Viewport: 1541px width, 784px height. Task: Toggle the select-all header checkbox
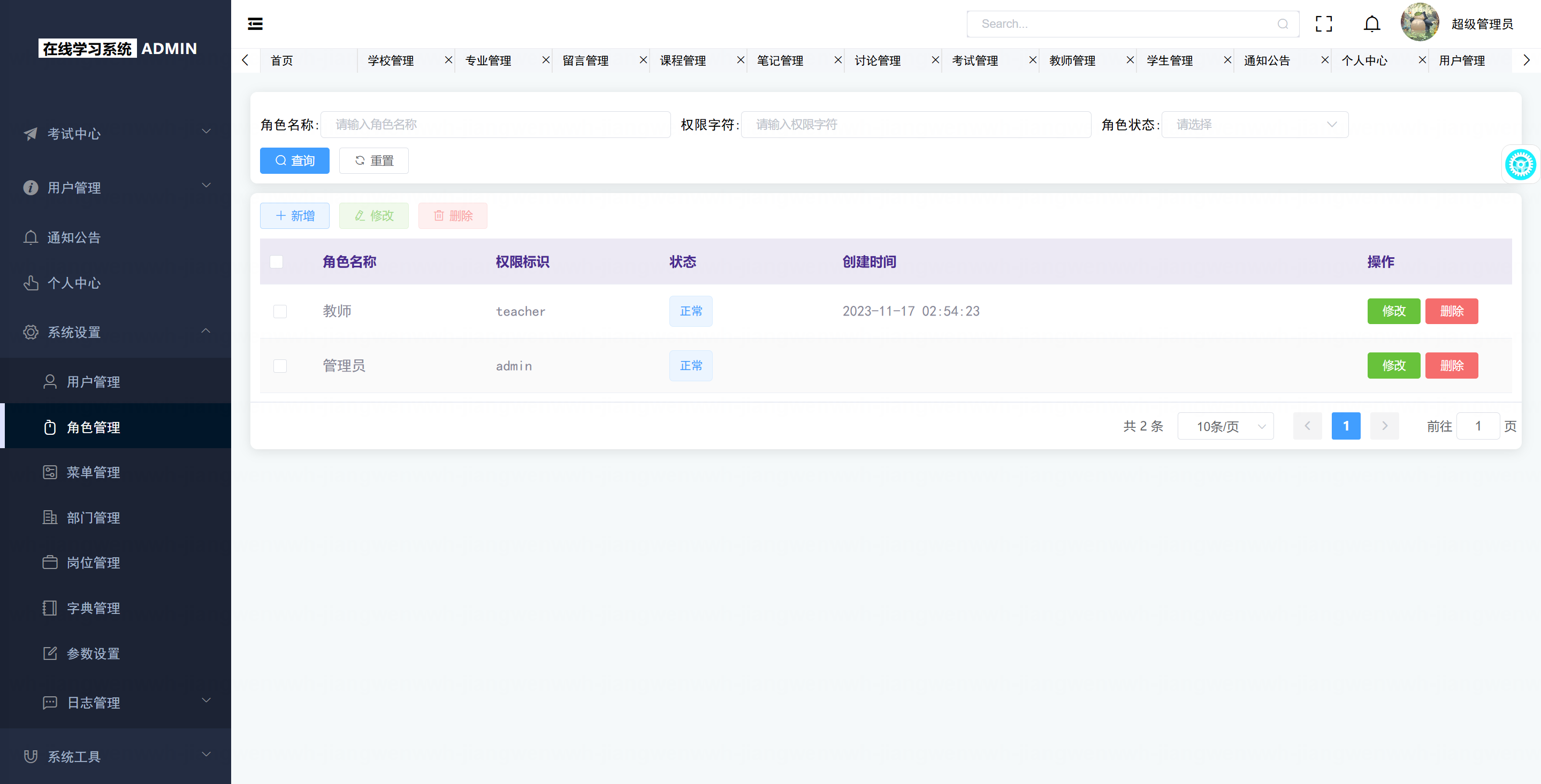click(x=277, y=262)
